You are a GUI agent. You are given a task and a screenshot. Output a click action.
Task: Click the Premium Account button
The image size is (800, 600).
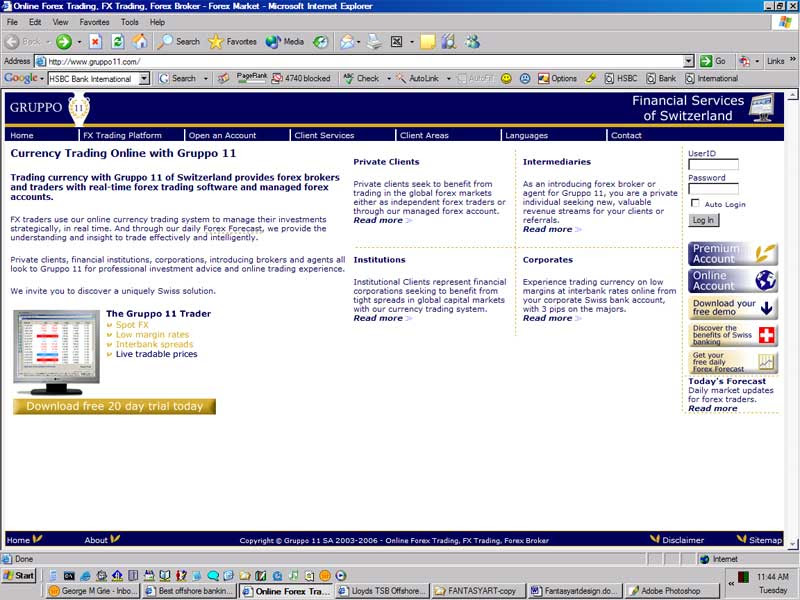pyautogui.click(x=733, y=254)
